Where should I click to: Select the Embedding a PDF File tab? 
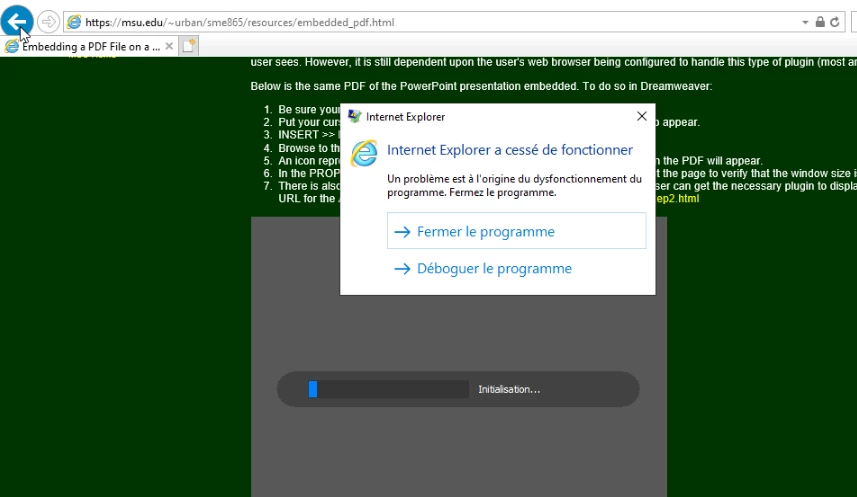[x=90, y=46]
